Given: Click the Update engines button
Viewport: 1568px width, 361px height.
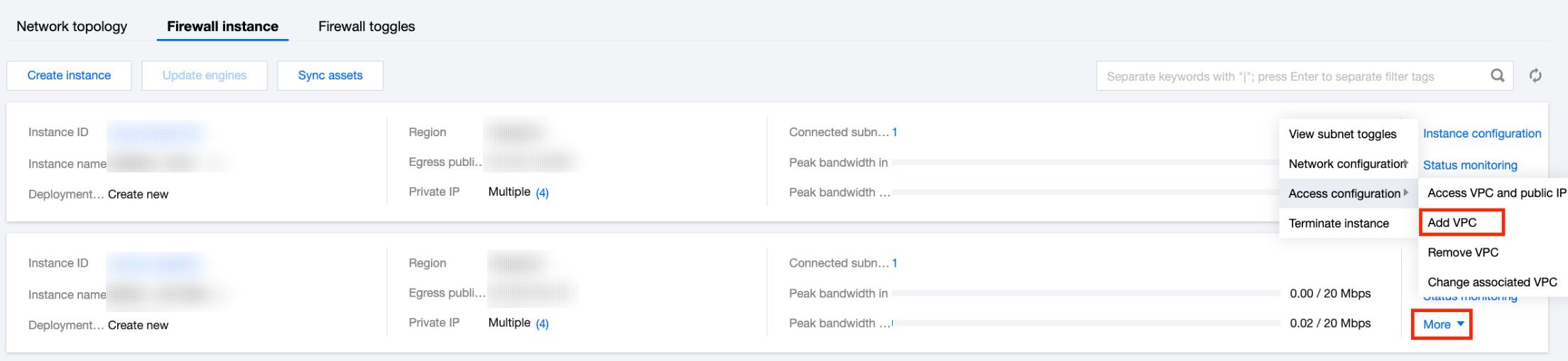Looking at the screenshot, I should coord(205,75).
